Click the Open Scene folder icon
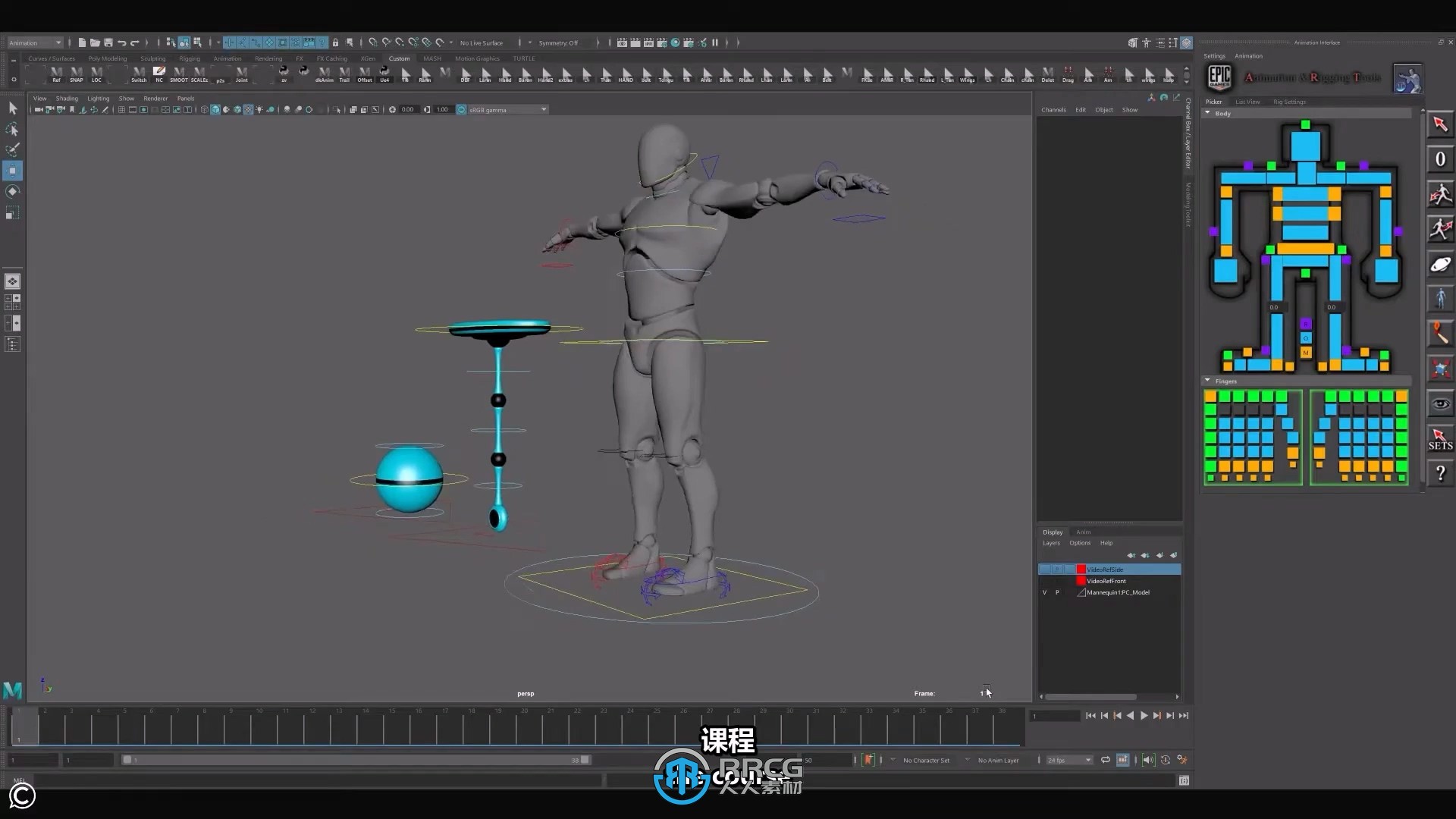The height and width of the screenshot is (819, 1456). click(x=95, y=42)
